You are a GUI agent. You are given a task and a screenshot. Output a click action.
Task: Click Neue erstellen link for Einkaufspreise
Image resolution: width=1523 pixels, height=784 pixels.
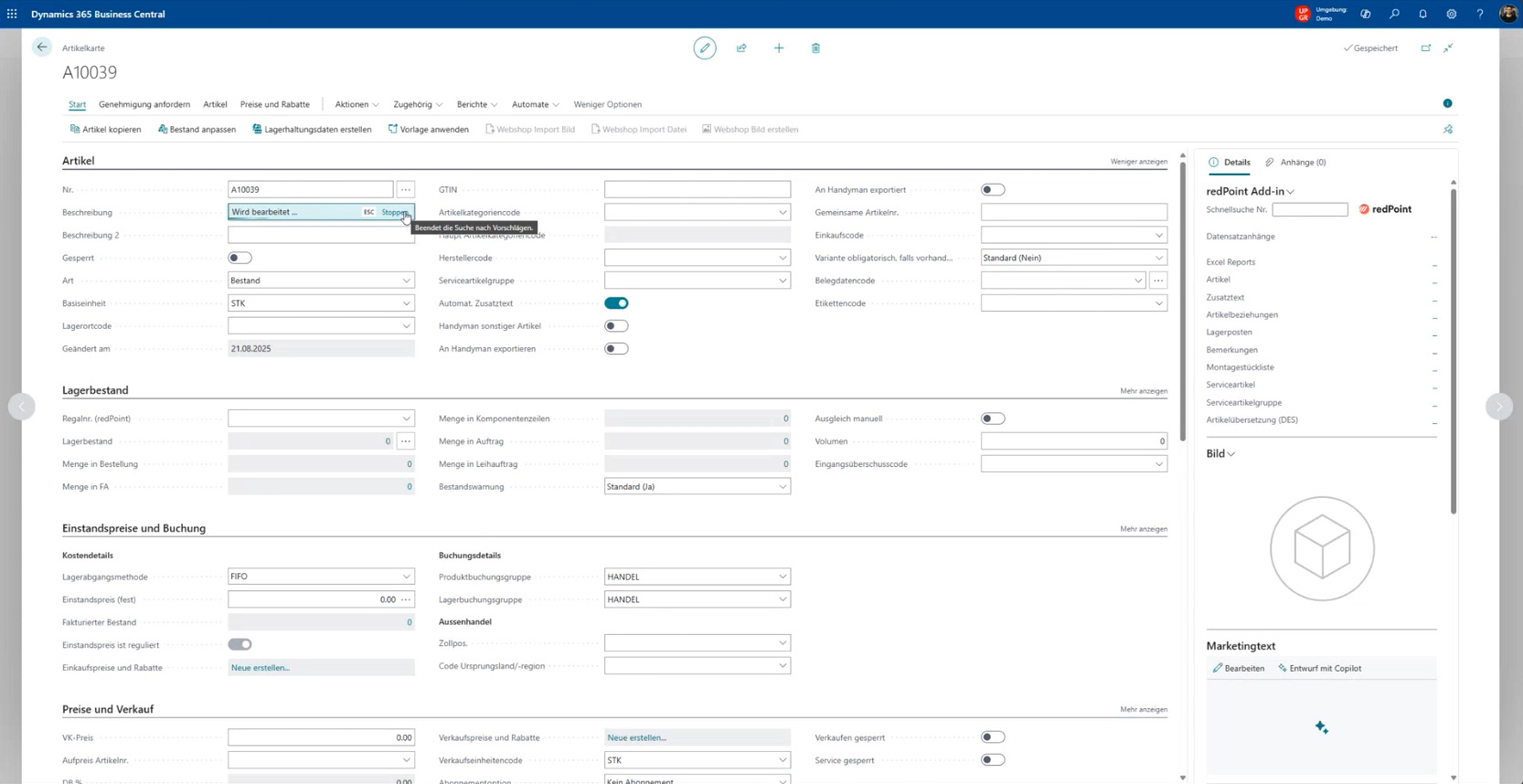(261, 668)
